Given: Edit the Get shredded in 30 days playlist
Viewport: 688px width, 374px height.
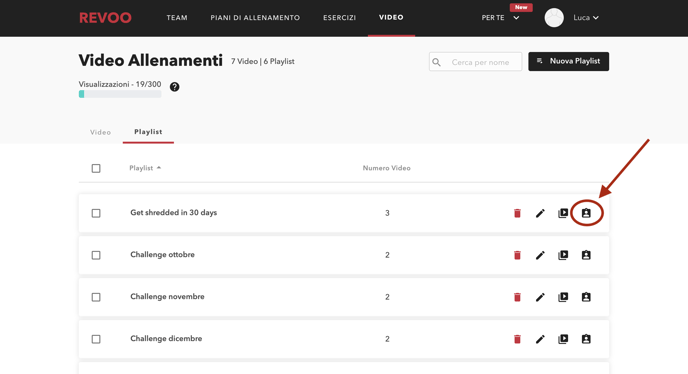Looking at the screenshot, I should click(x=540, y=213).
